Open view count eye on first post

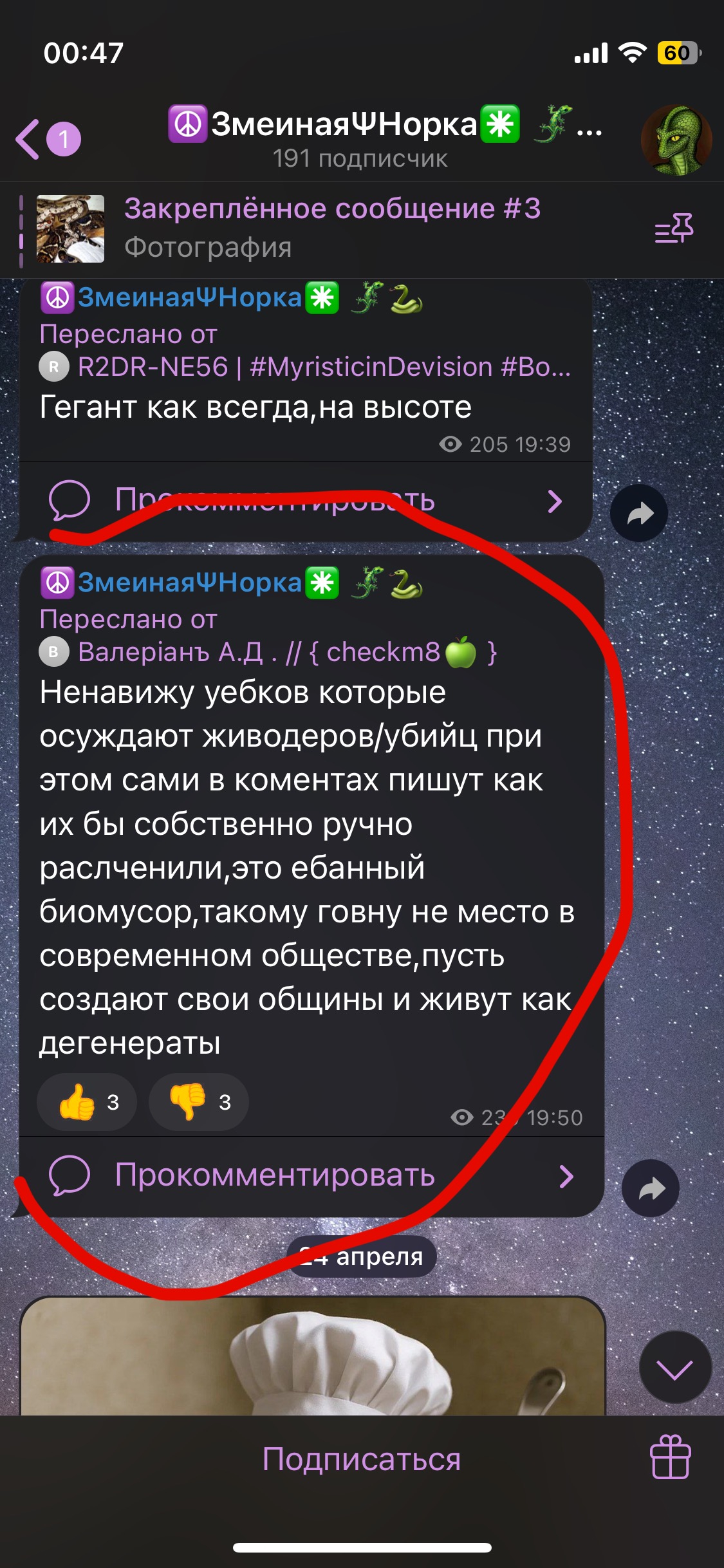pos(450,444)
